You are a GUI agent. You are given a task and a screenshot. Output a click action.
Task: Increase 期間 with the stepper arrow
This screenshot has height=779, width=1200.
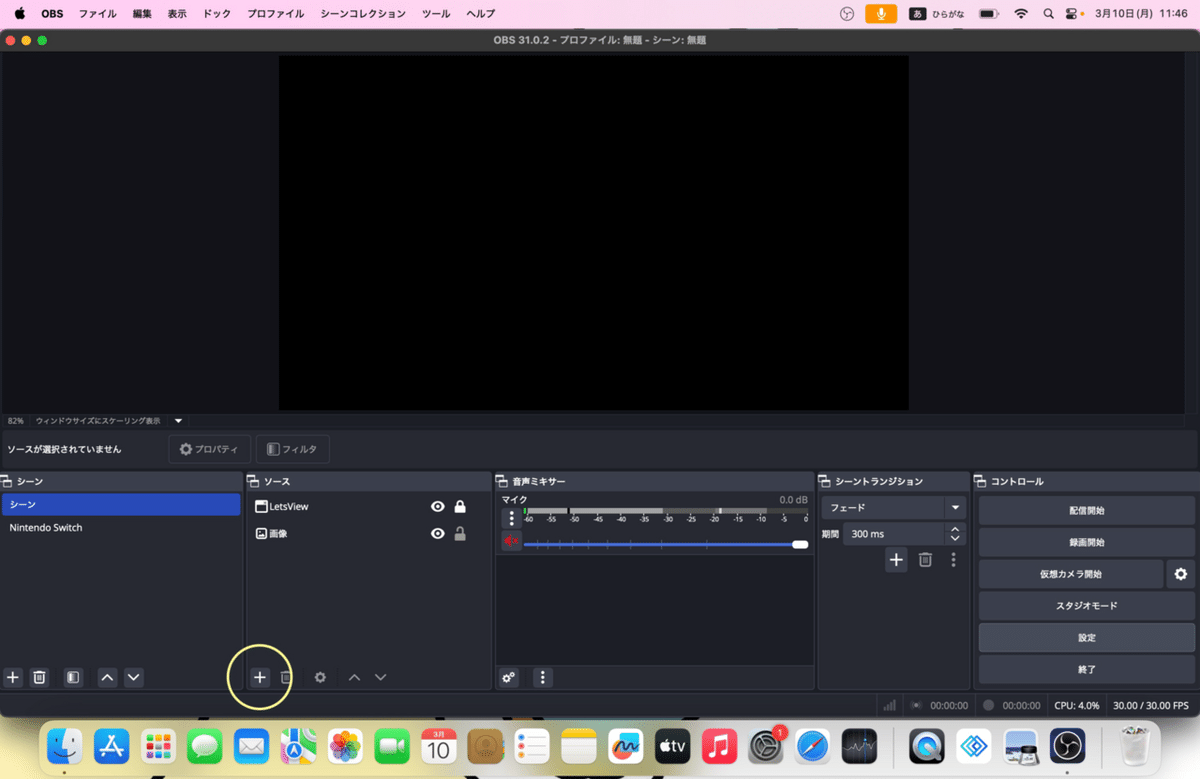[x=955, y=528]
